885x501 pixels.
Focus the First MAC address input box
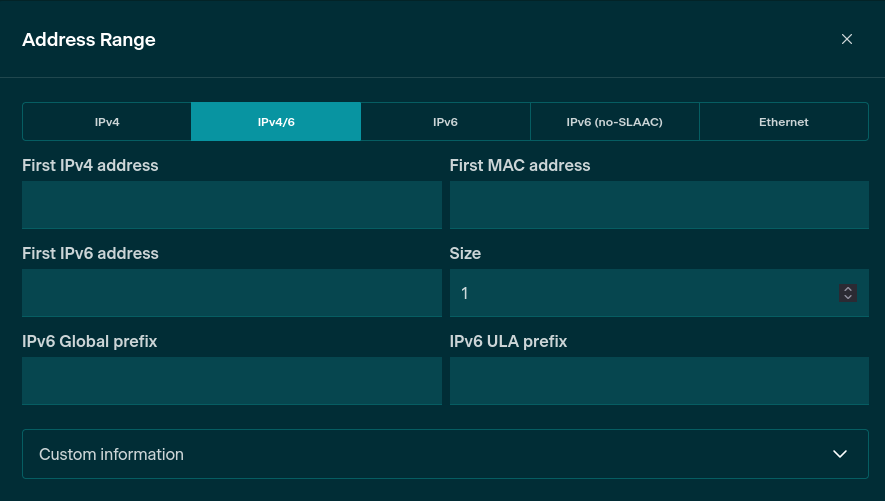coord(658,205)
